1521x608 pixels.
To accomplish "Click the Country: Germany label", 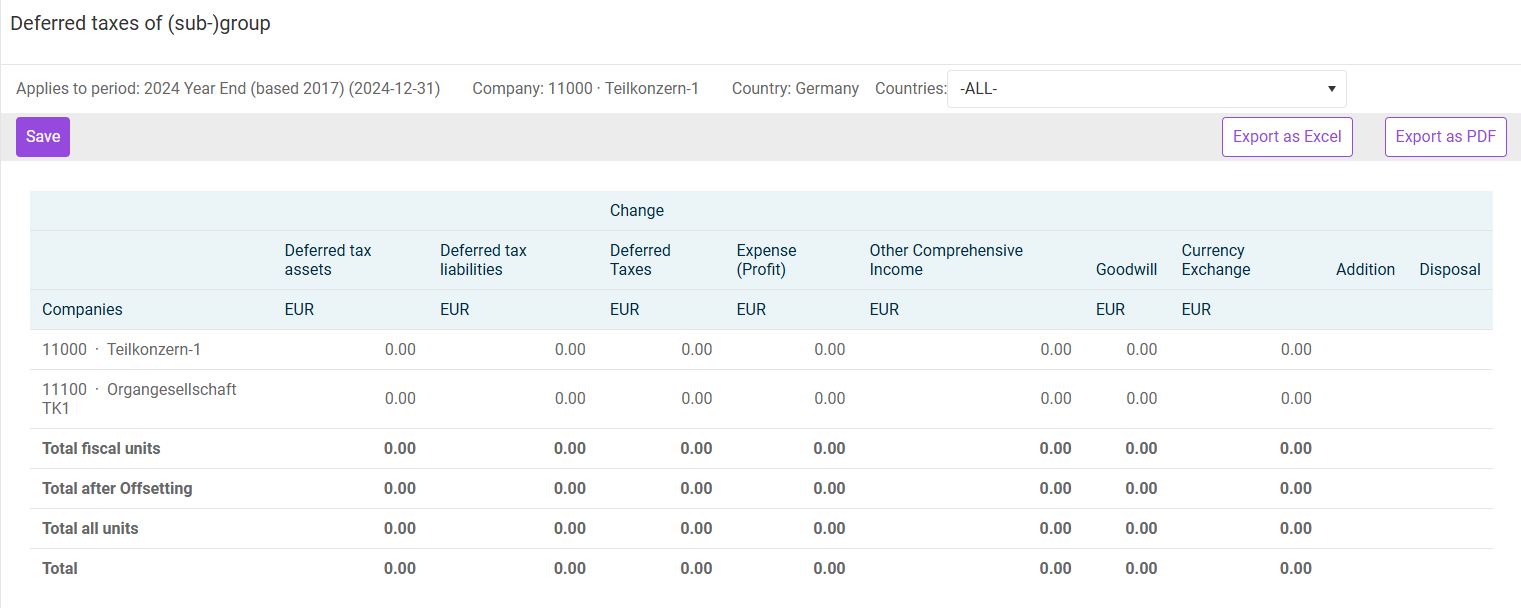I will point(795,89).
